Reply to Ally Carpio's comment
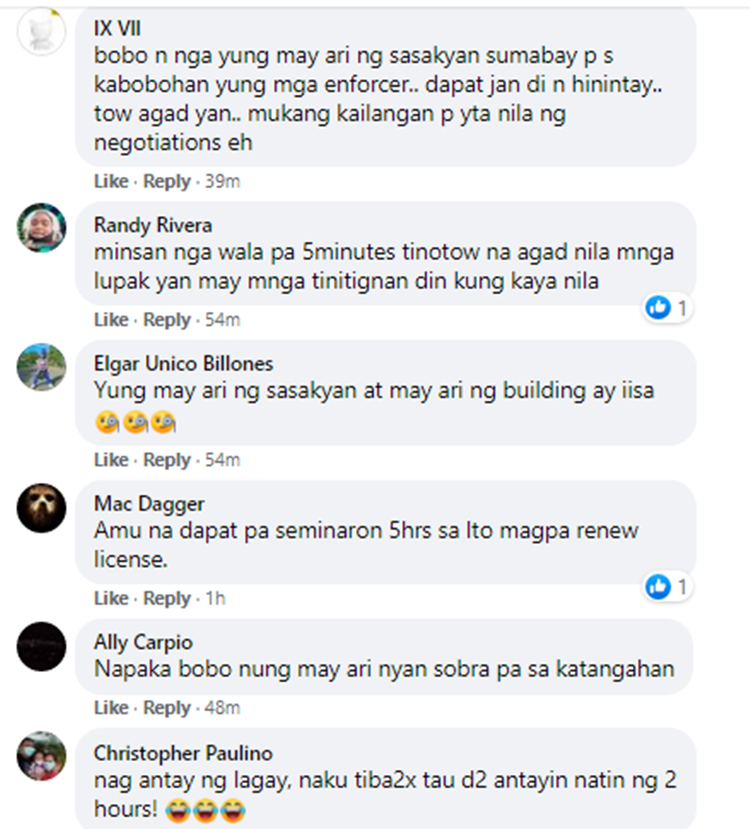 [166, 708]
